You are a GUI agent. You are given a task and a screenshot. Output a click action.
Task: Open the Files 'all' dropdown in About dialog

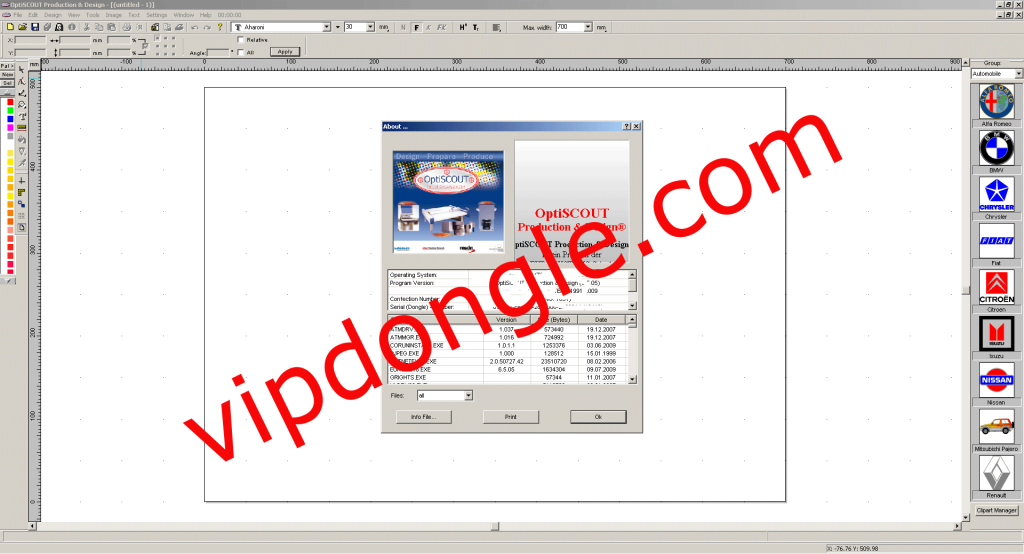tap(468, 395)
